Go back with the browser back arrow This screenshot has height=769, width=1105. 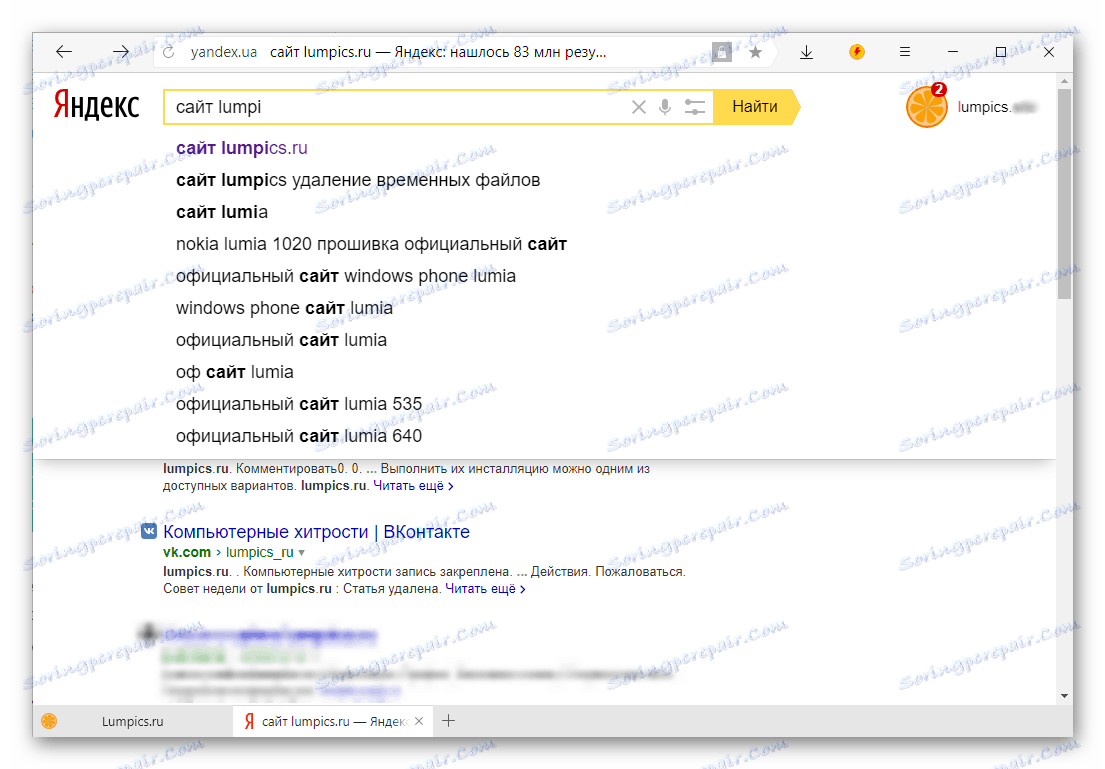point(64,51)
